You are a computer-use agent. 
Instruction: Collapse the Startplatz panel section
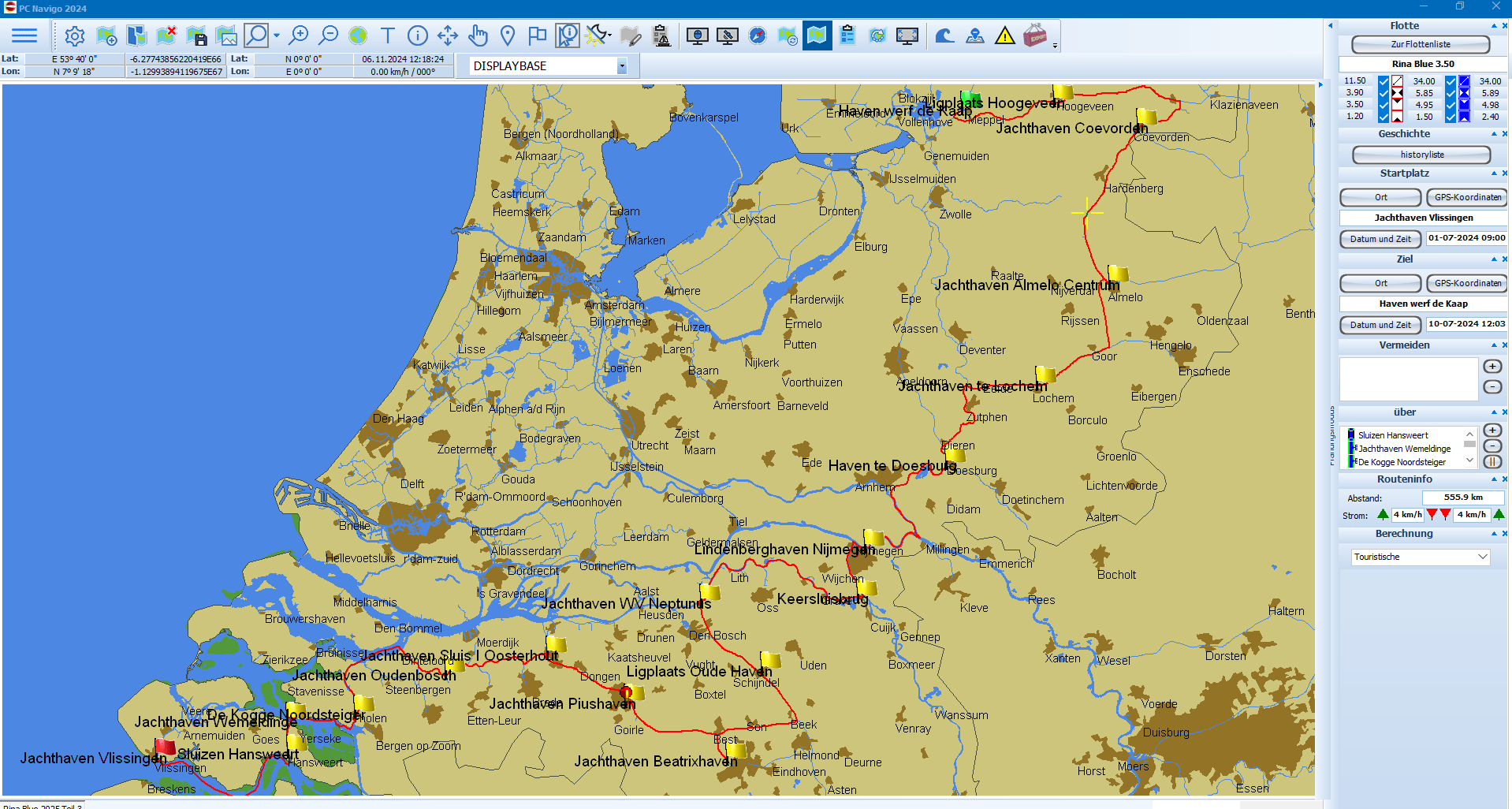coord(1494,173)
